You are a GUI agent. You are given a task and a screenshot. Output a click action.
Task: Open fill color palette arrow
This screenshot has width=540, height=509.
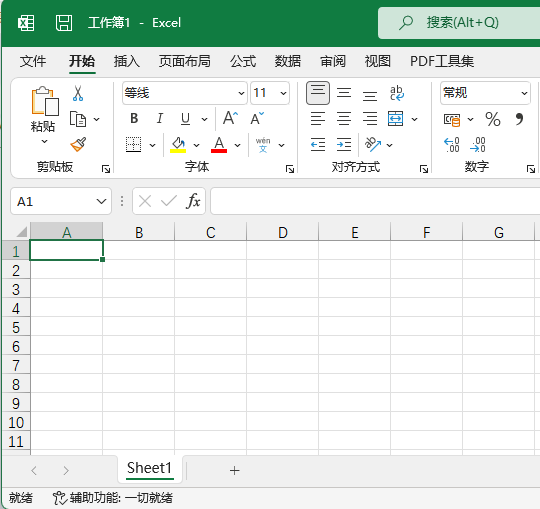196,145
